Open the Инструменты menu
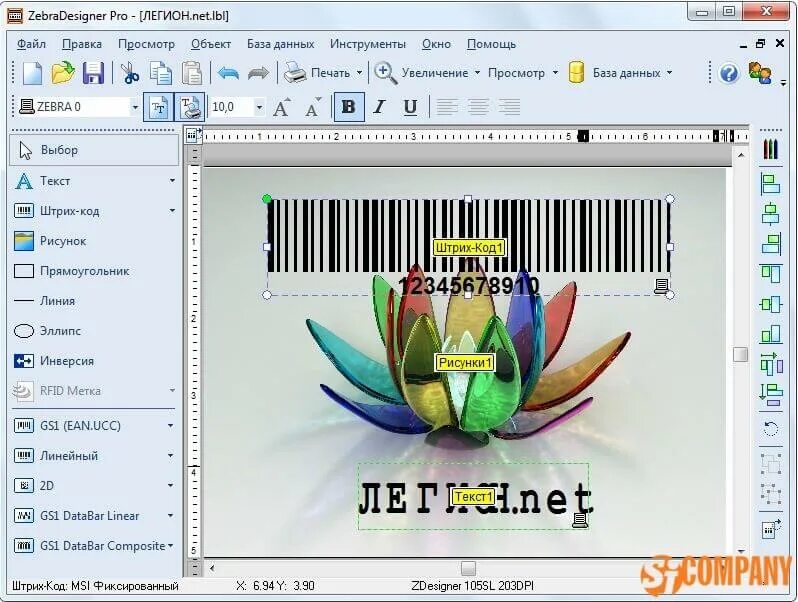Screen dimensions: 798x602 (367, 44)
